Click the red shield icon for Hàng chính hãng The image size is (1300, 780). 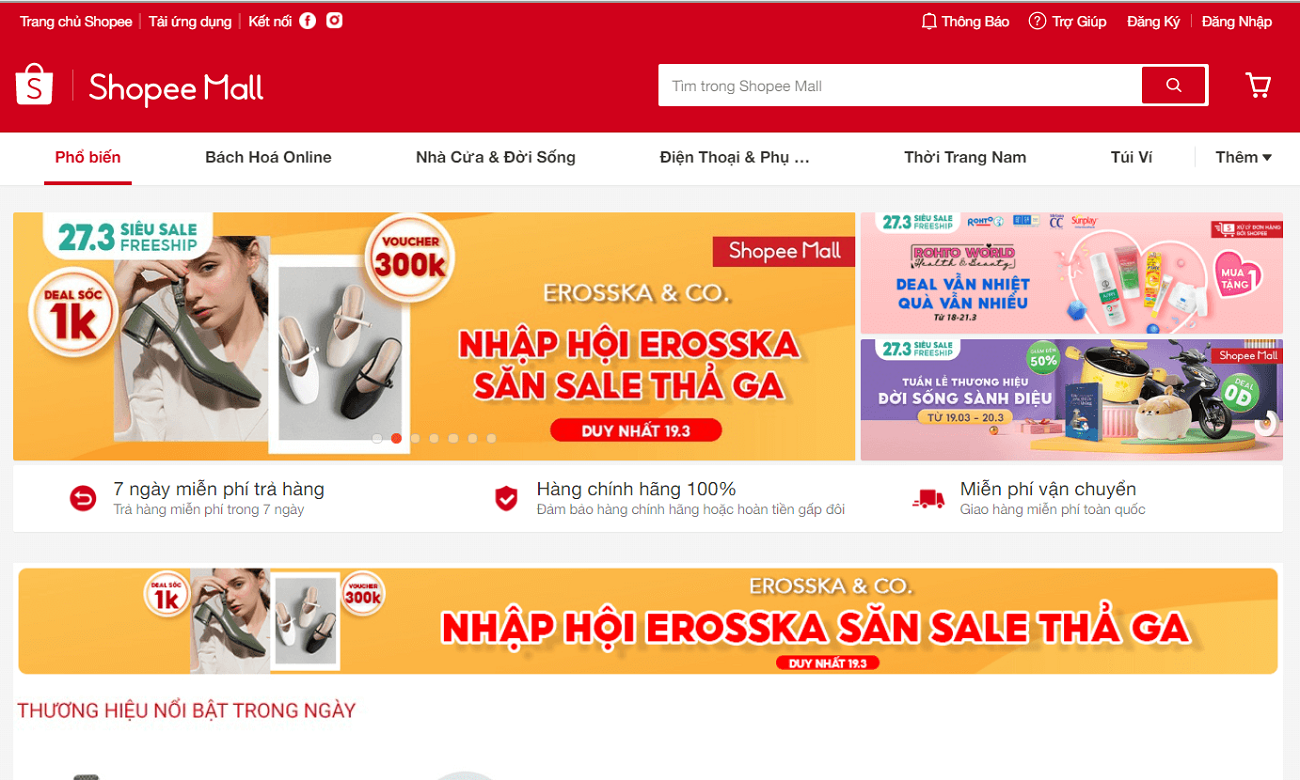point(507,498)
